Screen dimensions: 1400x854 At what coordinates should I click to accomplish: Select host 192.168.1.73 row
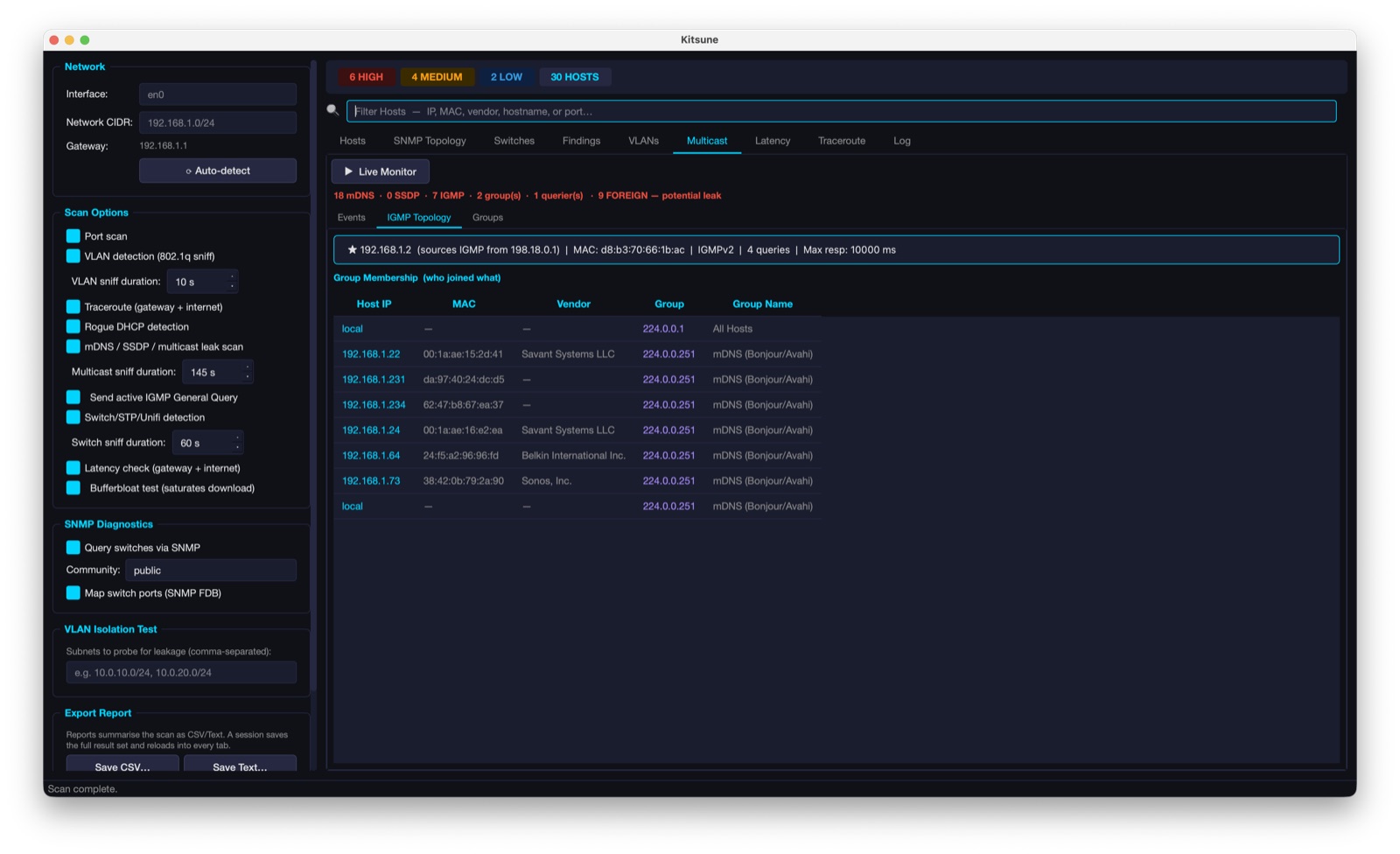[x=577, y=481]
